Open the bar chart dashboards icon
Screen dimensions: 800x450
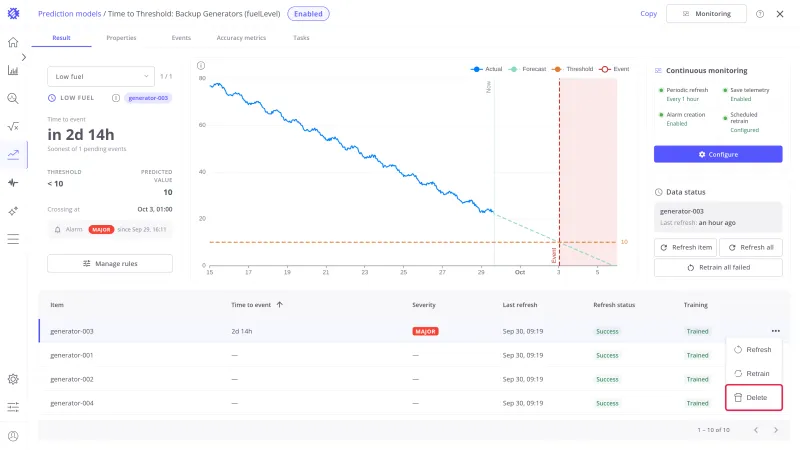coord(13,70)
